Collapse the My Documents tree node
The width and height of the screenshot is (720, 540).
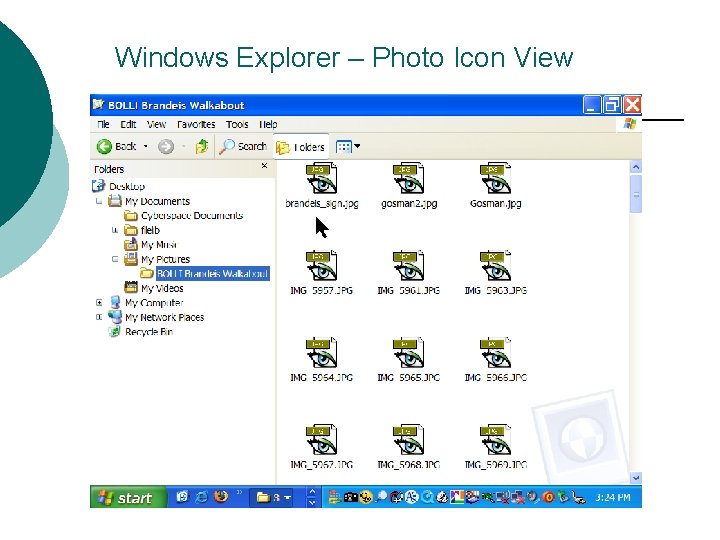[99, 201]
